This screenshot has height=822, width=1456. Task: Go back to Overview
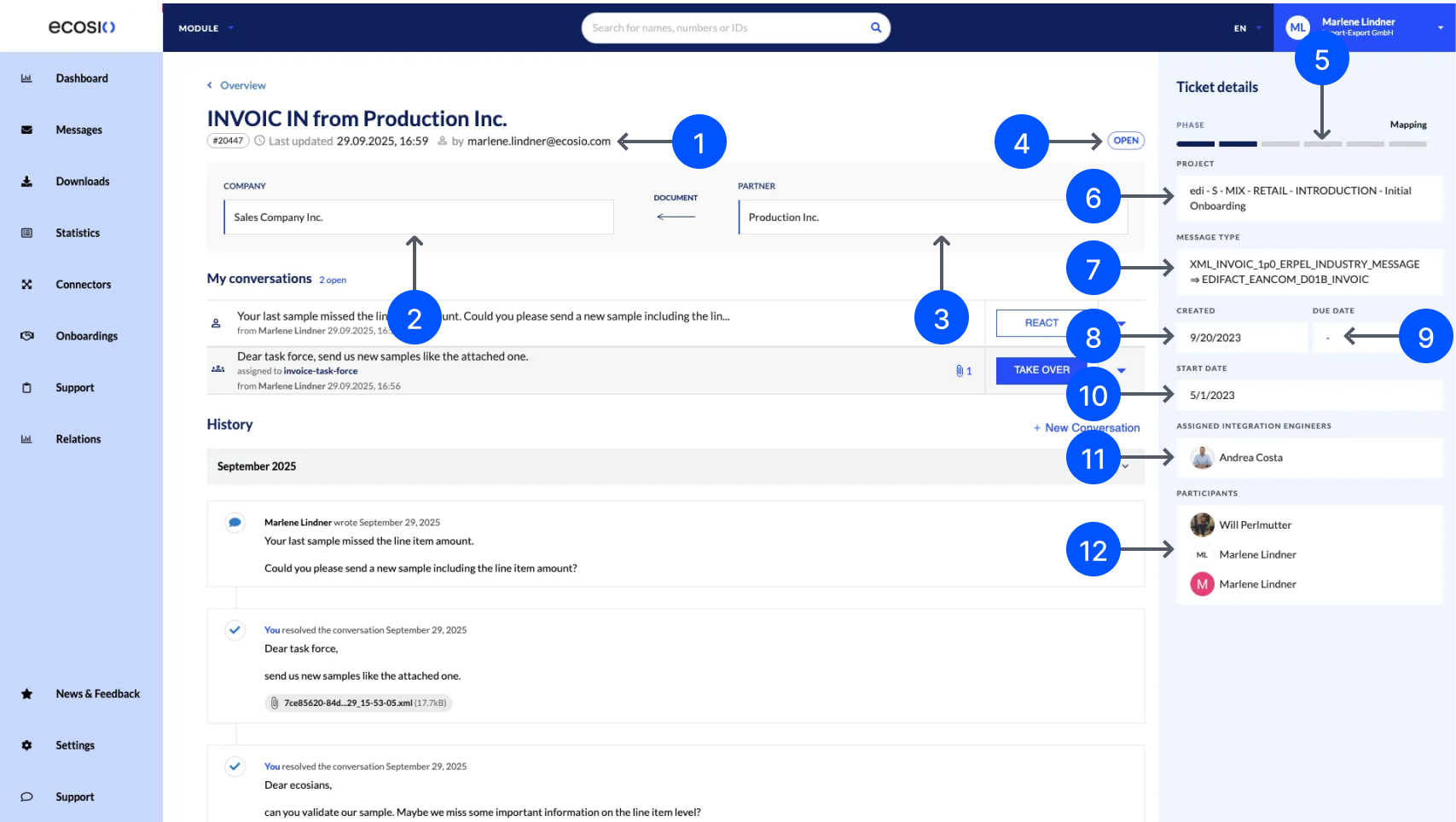243,85
